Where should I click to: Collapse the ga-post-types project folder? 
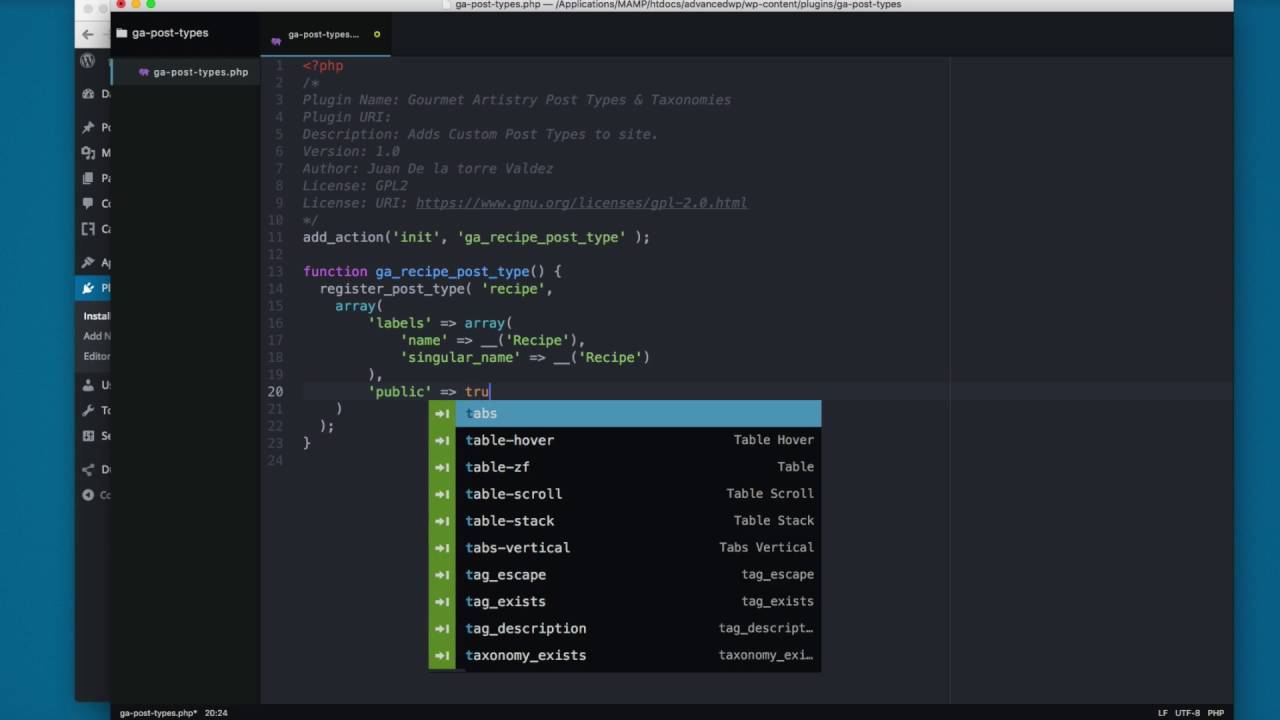[x=162, y=33]
